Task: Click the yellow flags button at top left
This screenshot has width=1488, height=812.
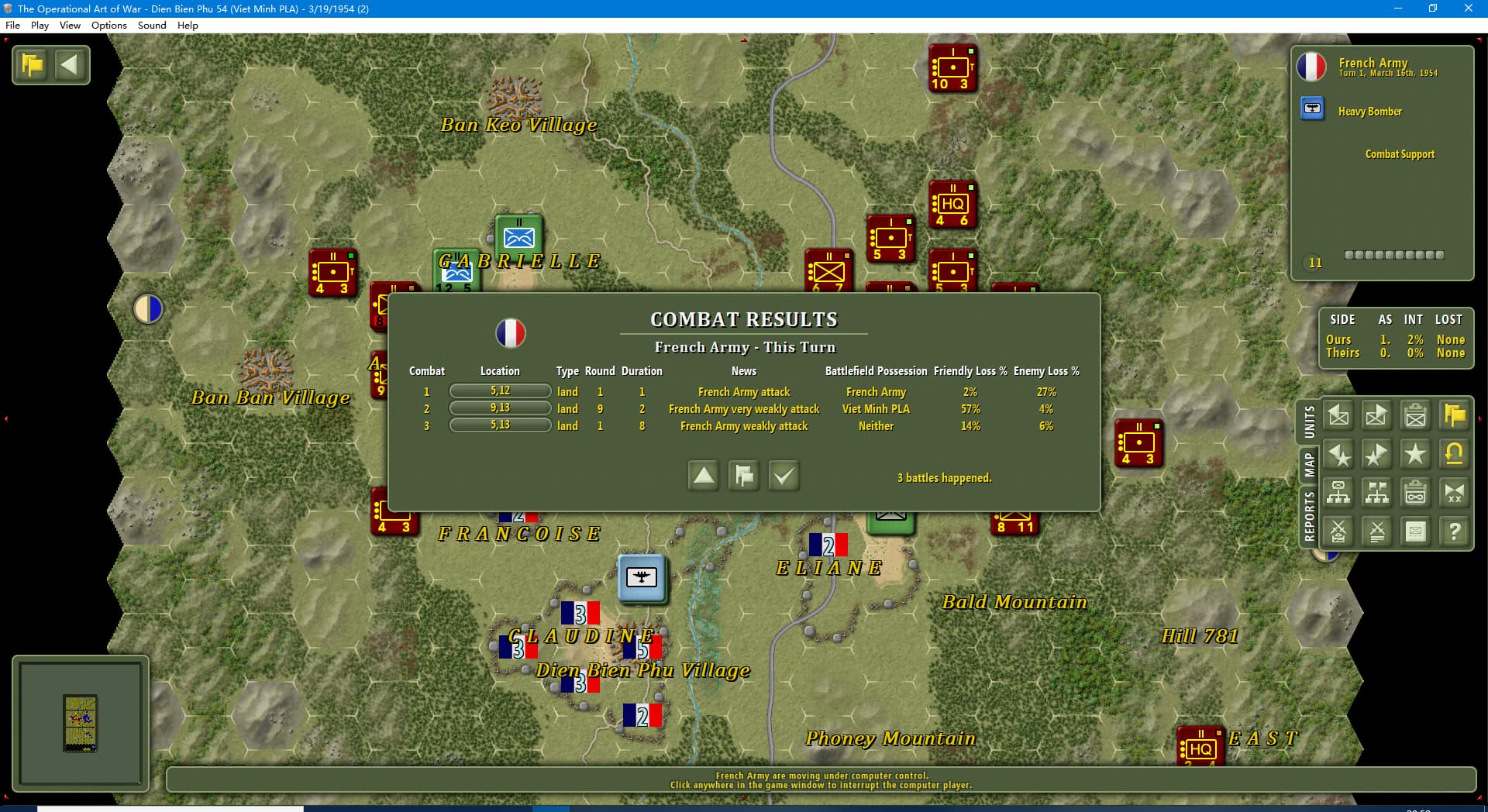Action: click(33, 64)
